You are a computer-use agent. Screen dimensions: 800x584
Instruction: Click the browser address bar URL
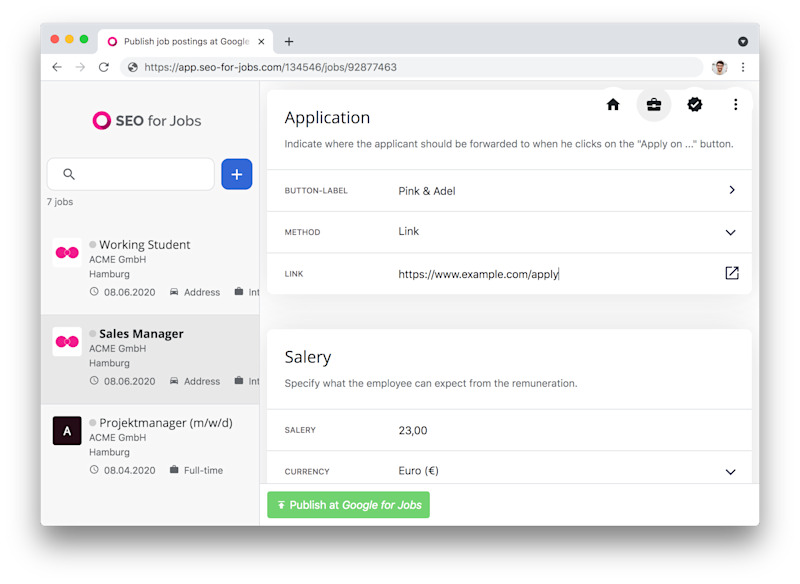point(270,67)
